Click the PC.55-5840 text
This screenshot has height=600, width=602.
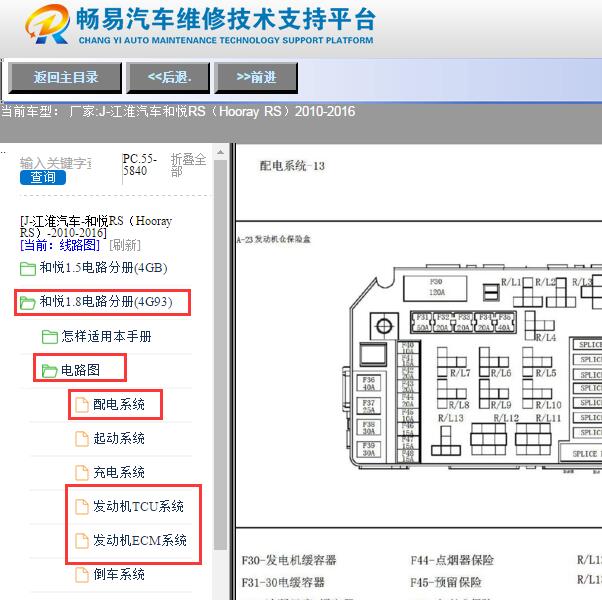tap(140, 164)
